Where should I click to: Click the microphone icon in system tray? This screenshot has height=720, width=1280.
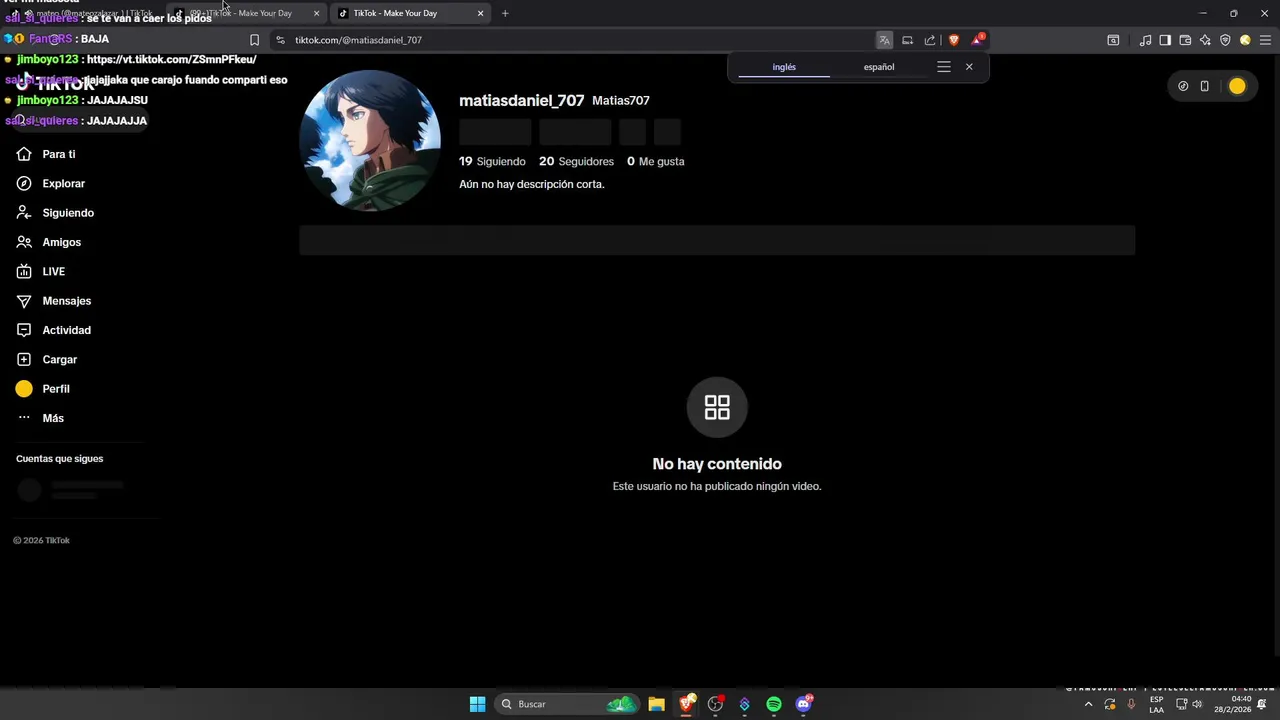[x=1131, y=704]
